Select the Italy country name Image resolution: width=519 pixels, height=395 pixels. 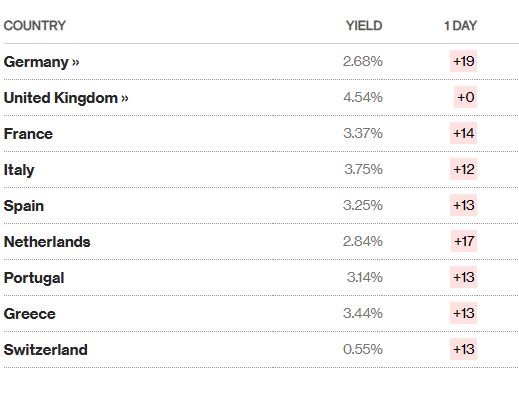click(x=19, y=170)
